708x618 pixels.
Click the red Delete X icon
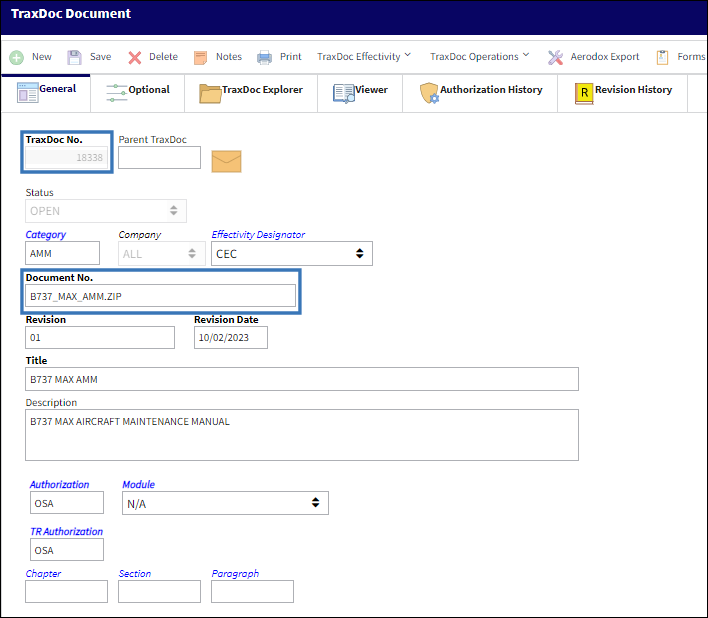[135, 58]
